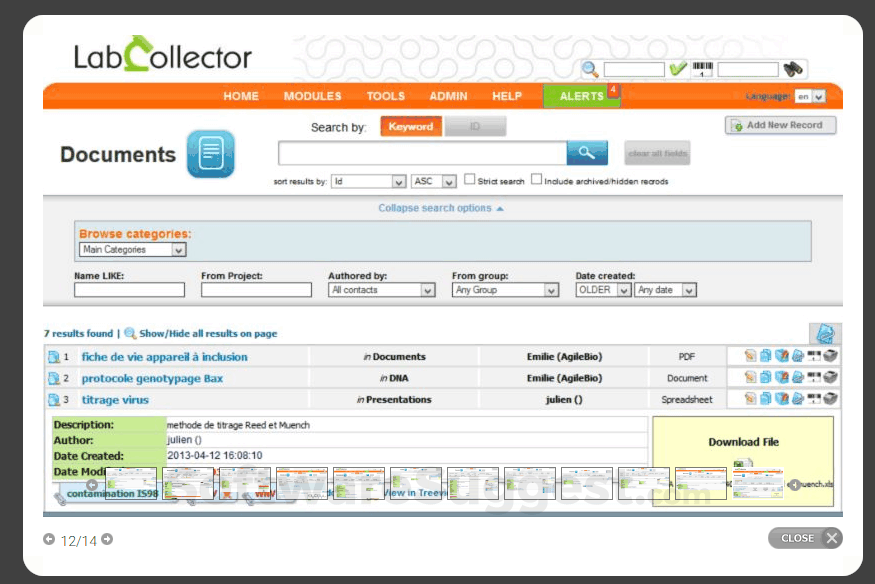This screenshot has width=875, height=584.
Task: Check Include archived/hidden records
Action: 536,178
